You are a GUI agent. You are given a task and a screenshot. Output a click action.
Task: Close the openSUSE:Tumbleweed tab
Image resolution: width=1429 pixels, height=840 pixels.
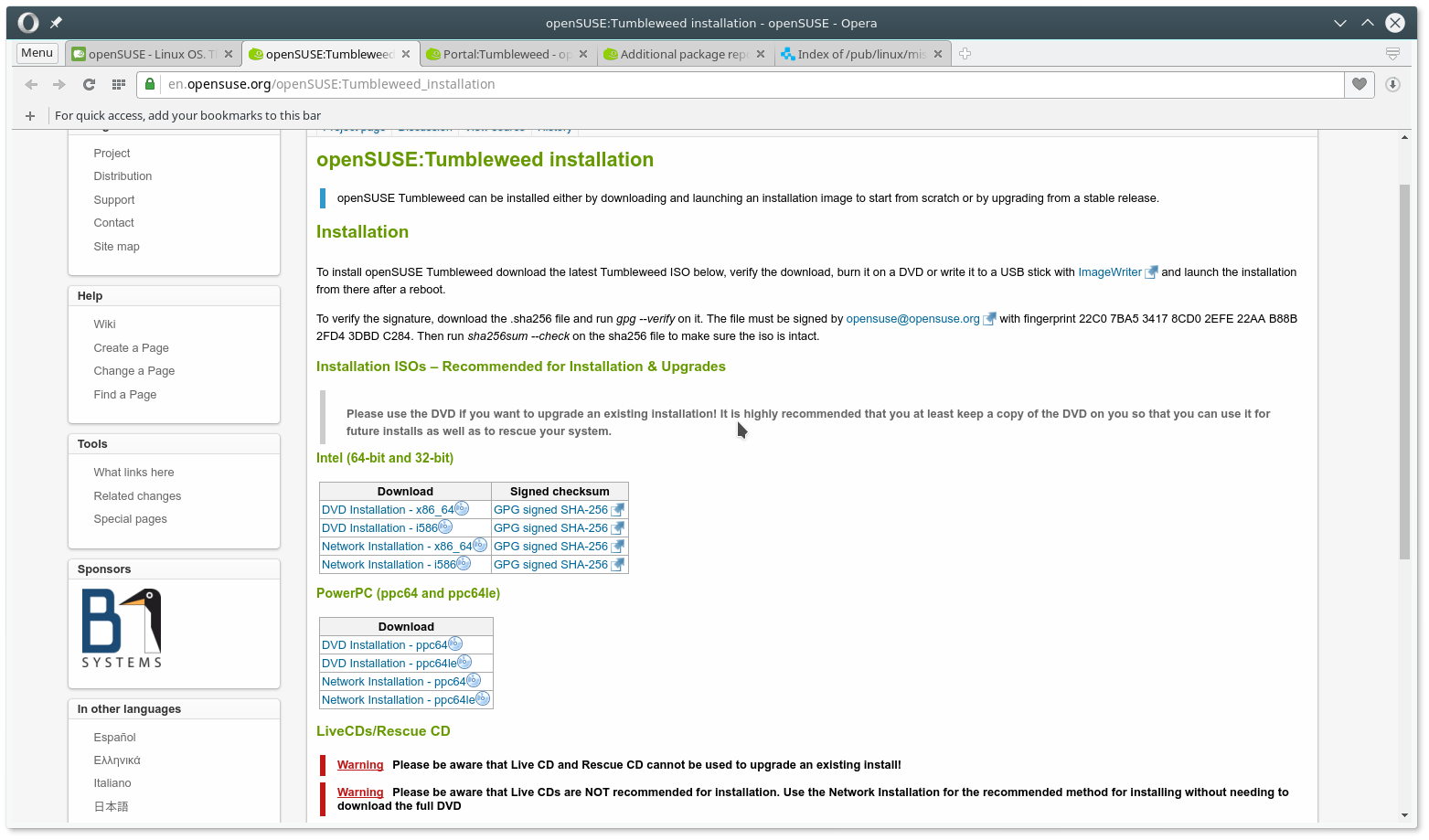406,54
